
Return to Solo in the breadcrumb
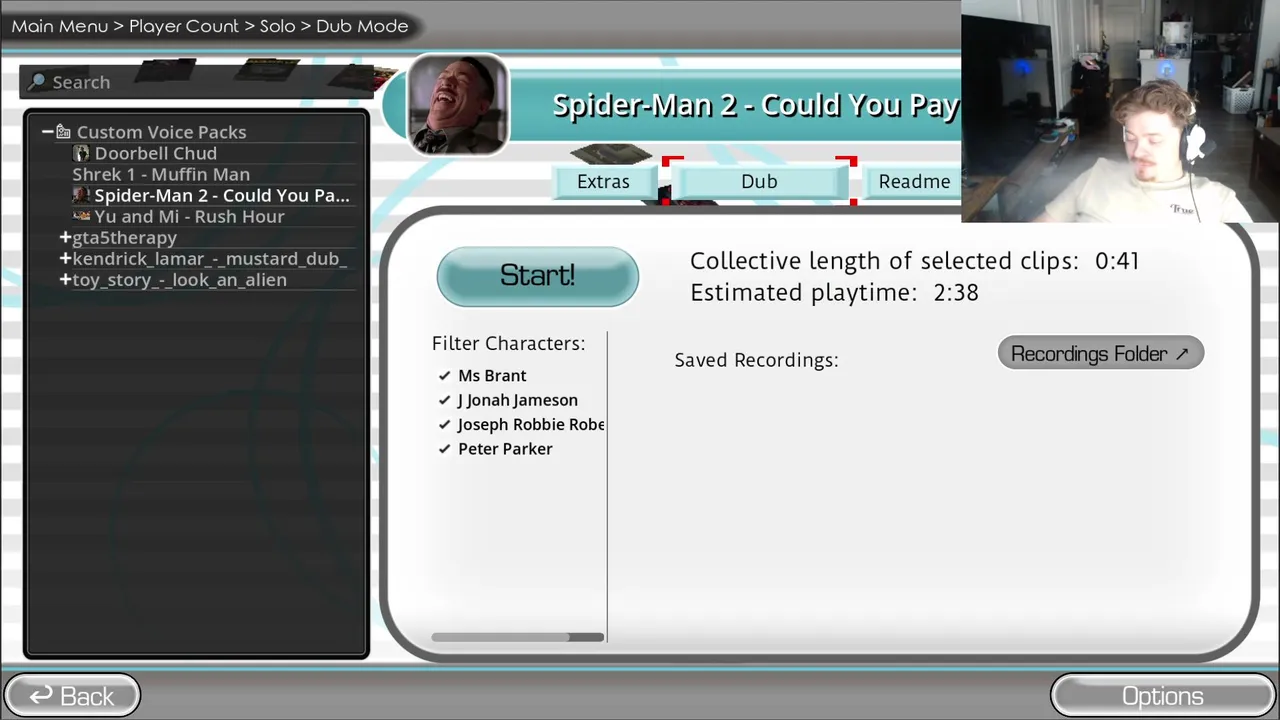pyautogui.click(x=277, y=26)
